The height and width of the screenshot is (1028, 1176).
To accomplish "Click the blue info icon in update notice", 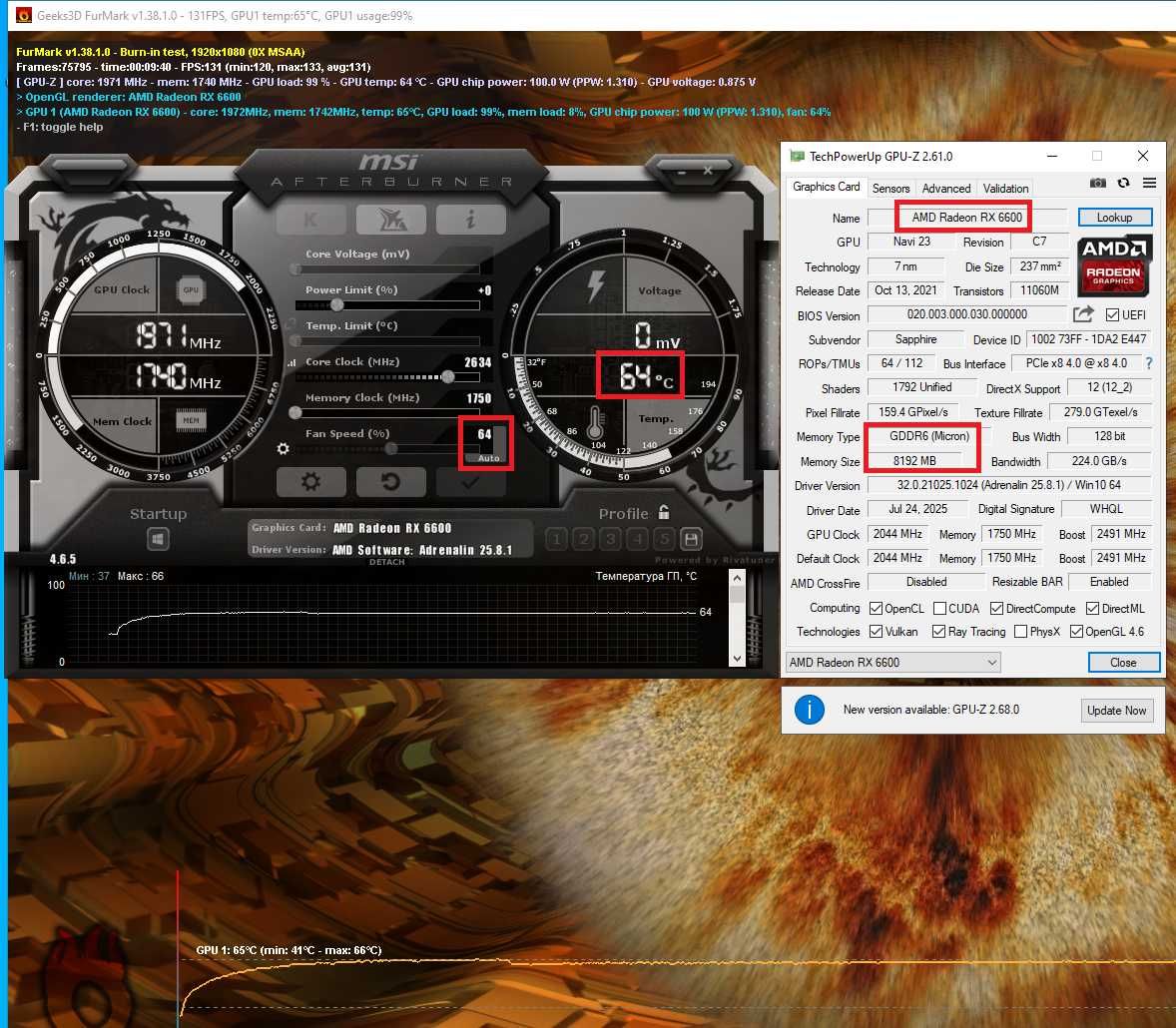I will [810, 710].
